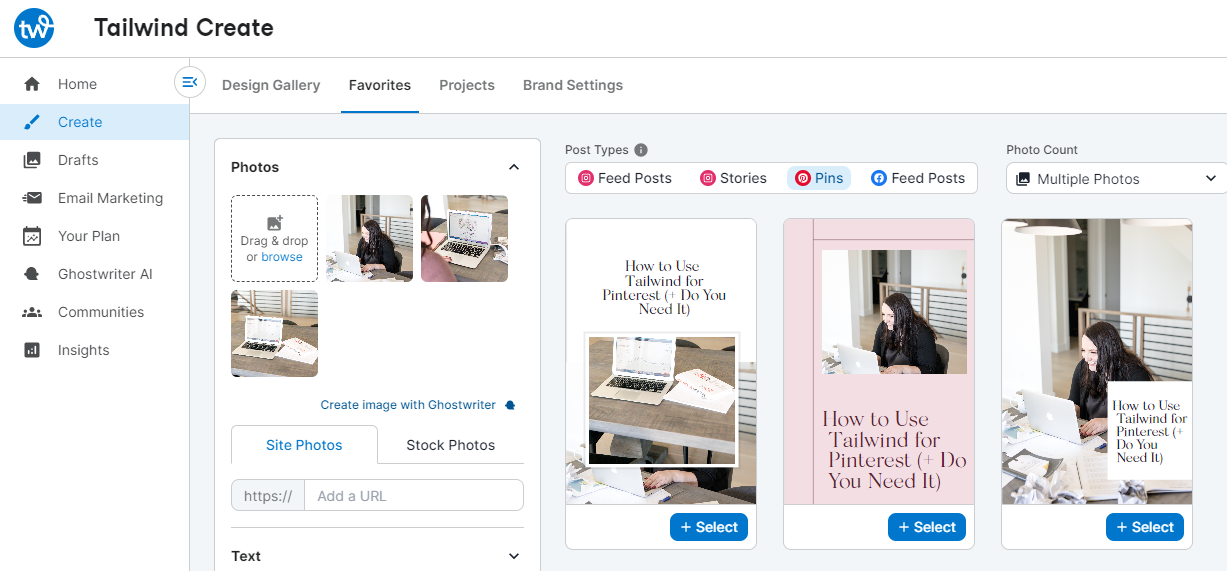This screenshot has width=1227, height=571.
Task: Collapse the Photos section chevron
Action: (514, 167)
